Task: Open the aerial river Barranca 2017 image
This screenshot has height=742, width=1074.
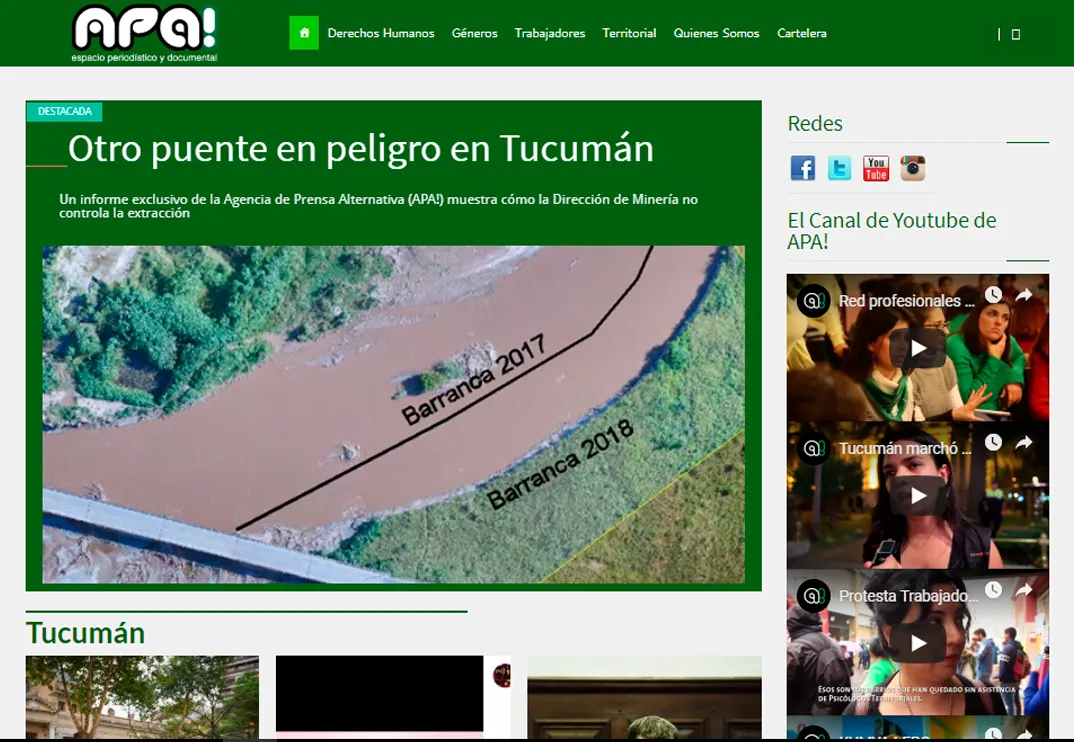Action: pos(393,415)
